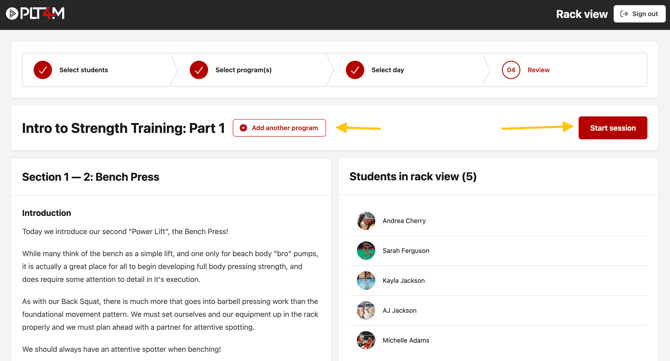670x361 pixels.
Task: Select the Intro to Strength Training title
Action: point(123,128)
